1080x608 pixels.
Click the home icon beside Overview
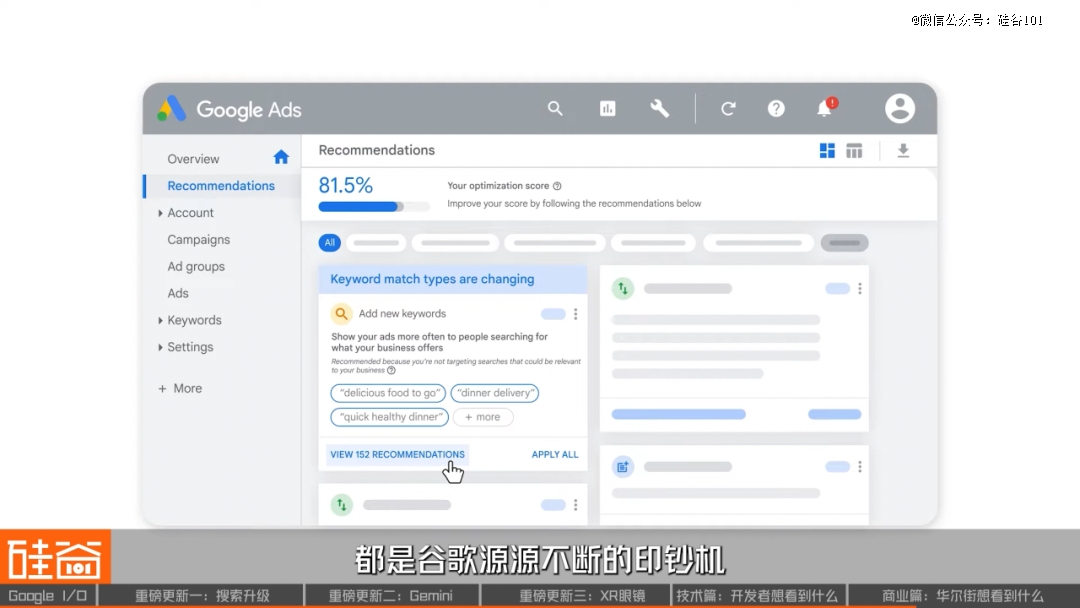coord(280,157)
